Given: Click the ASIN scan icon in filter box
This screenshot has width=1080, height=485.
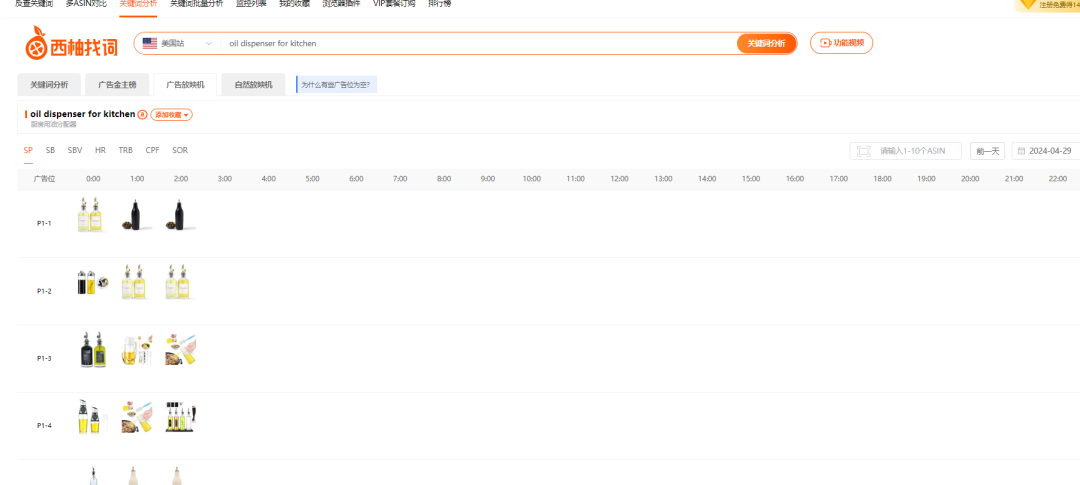Looking at the screenshot, I should [863, 151].
